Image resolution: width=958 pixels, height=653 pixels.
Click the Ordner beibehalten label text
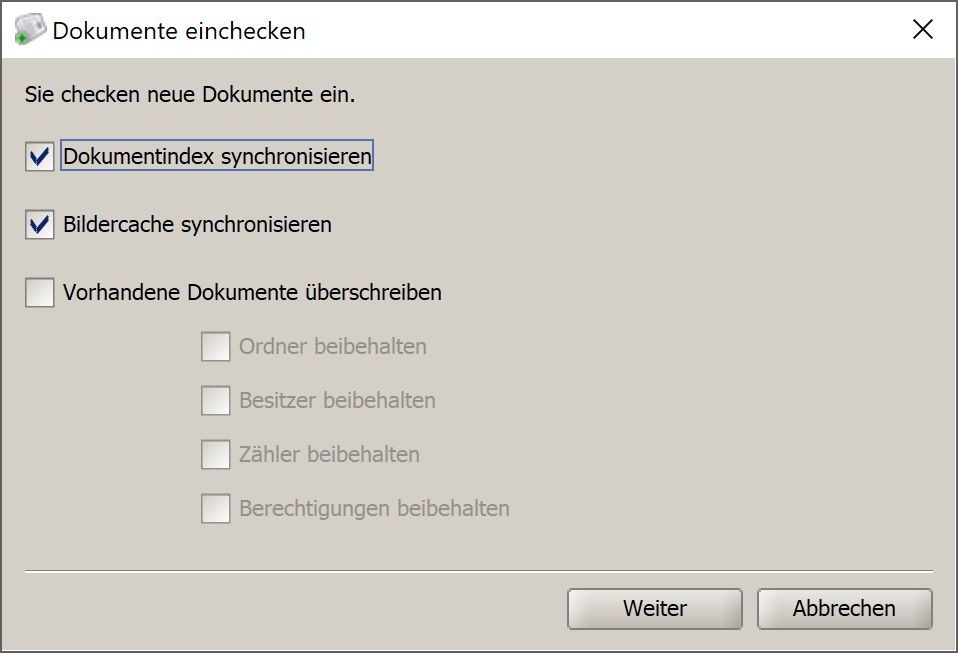pos(333,346)
